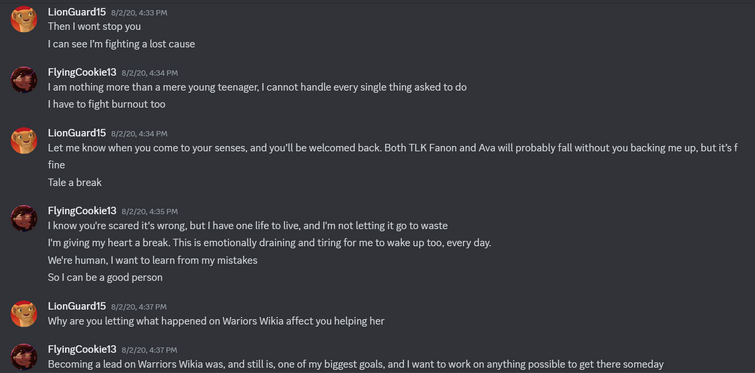Screen dimensions: 755x373
Task: Click username FlyingCookie13 above the "mere young teenager" message
Action: click(82, 72)
